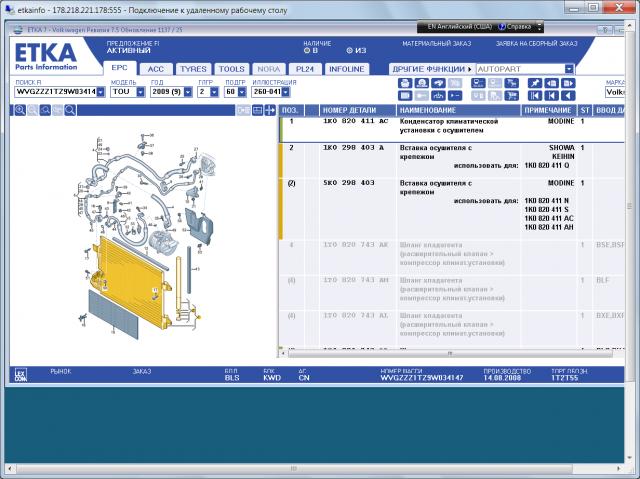This screenshot has height=479, width=640.
Task: Expand the ДРУГИЕ ФУНКЦИИ menu
Action: click(x=432, y=69)
